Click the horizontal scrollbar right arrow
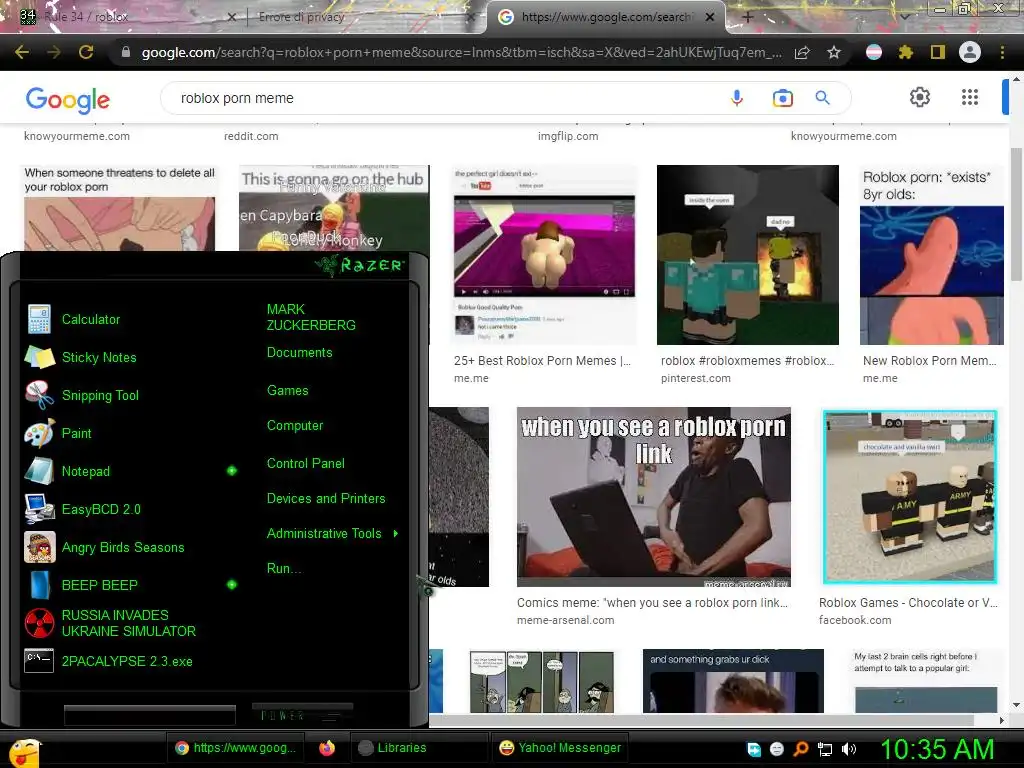 click(x=1002, y=720)
